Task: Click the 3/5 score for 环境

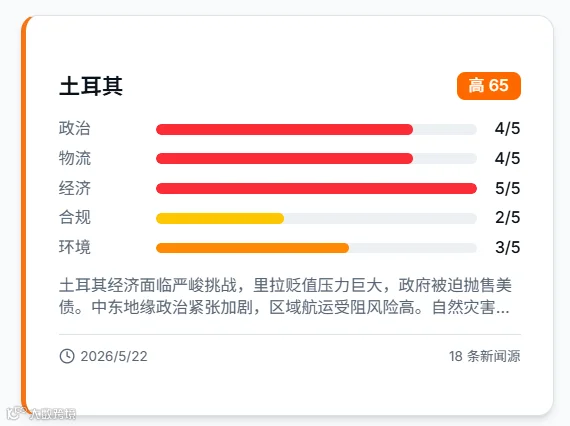Action: click(x=507, y=248)
